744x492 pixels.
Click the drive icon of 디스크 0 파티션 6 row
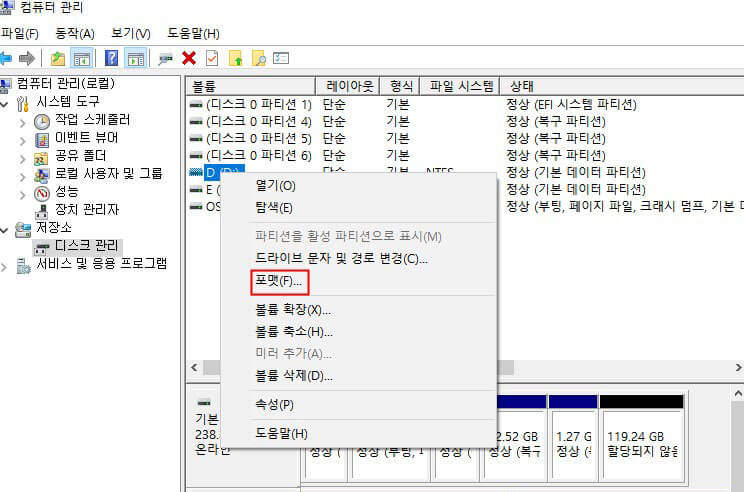pyautogui.click(x=196, y=156)
